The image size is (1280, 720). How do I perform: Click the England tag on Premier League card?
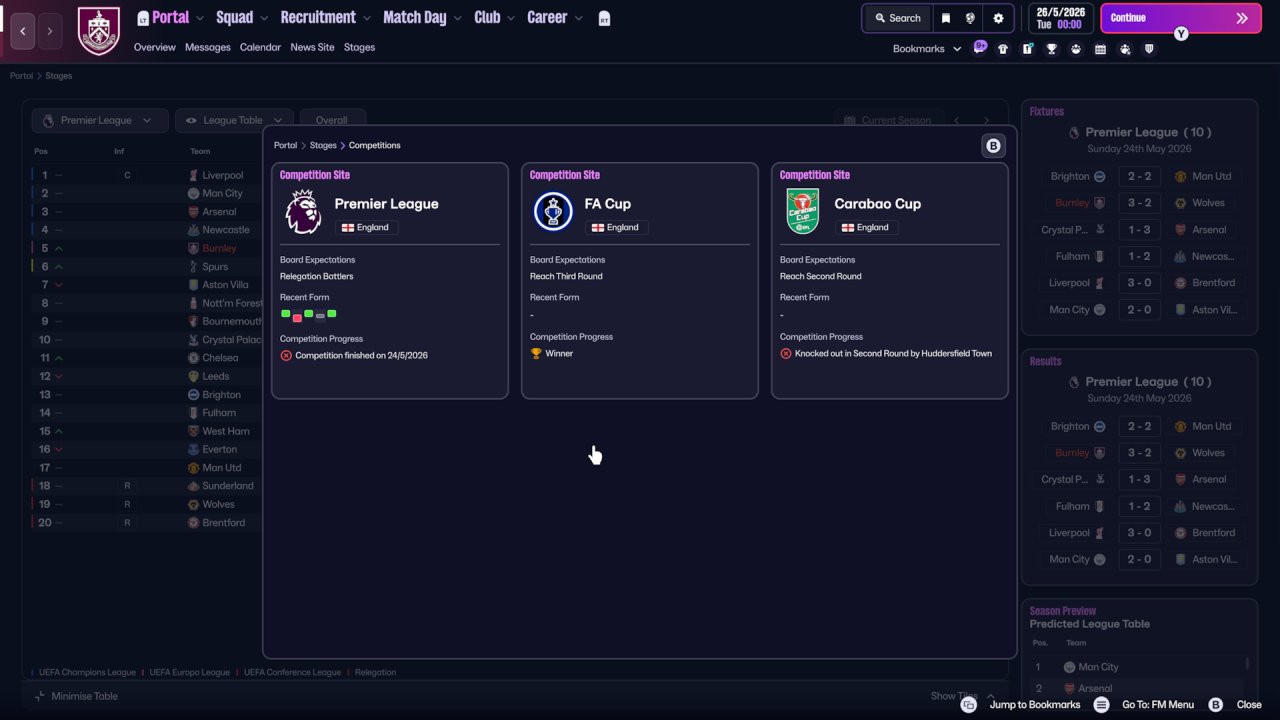(x=365, y=227)
